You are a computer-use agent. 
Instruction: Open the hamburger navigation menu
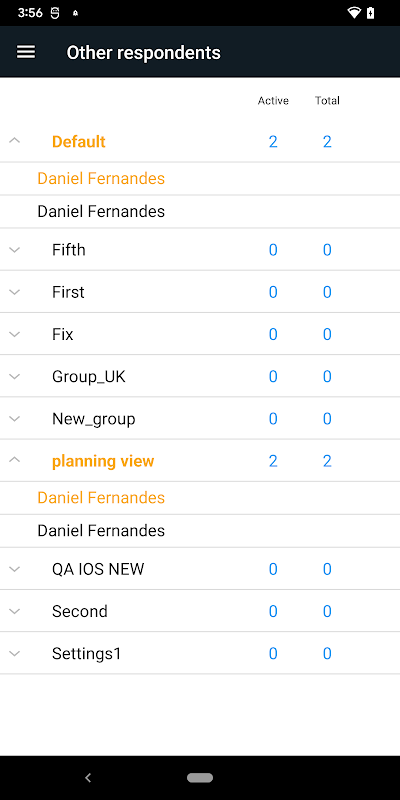(x=26, y=52)
